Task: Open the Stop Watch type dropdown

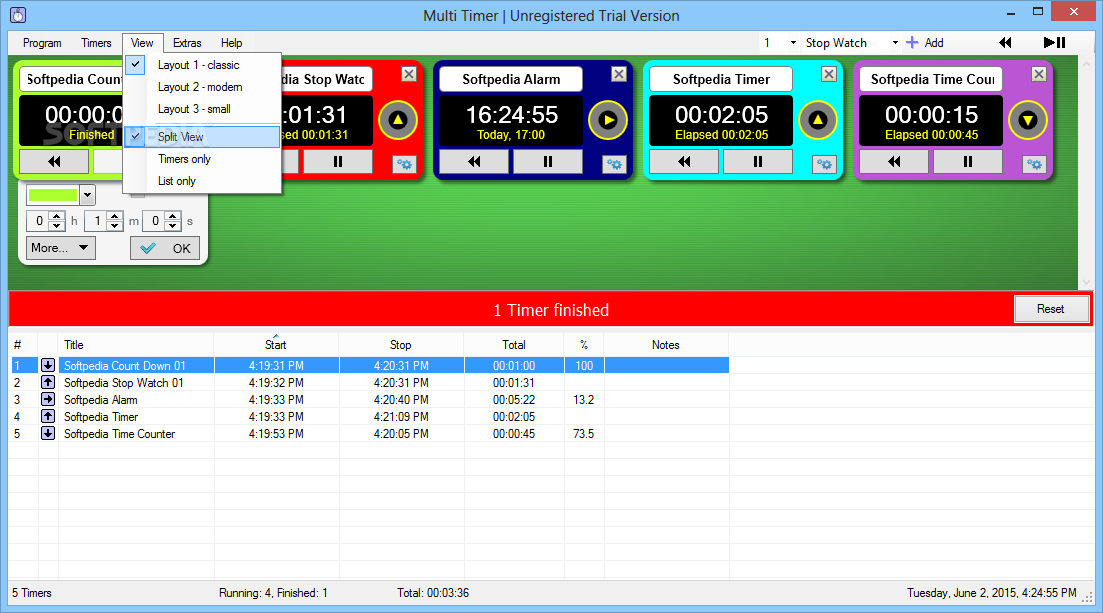Action: click(895, 43)
